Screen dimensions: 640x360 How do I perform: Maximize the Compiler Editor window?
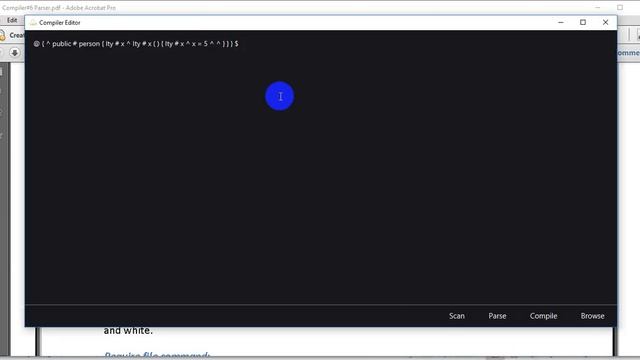[583, 22]
